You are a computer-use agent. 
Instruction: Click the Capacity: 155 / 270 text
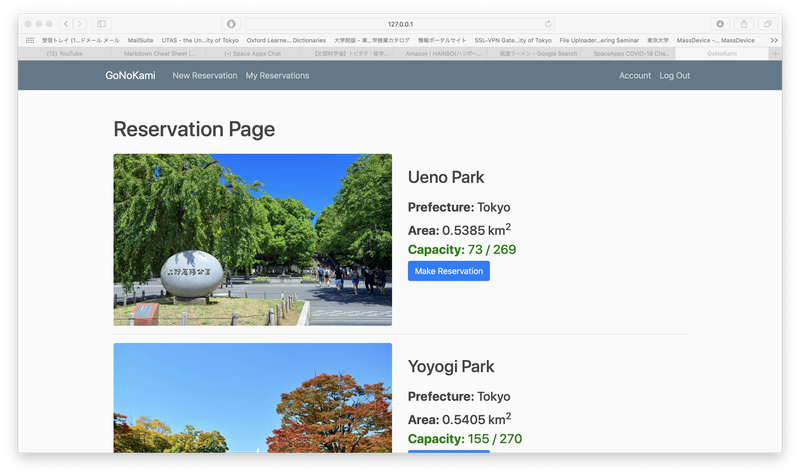click(465, 439)
